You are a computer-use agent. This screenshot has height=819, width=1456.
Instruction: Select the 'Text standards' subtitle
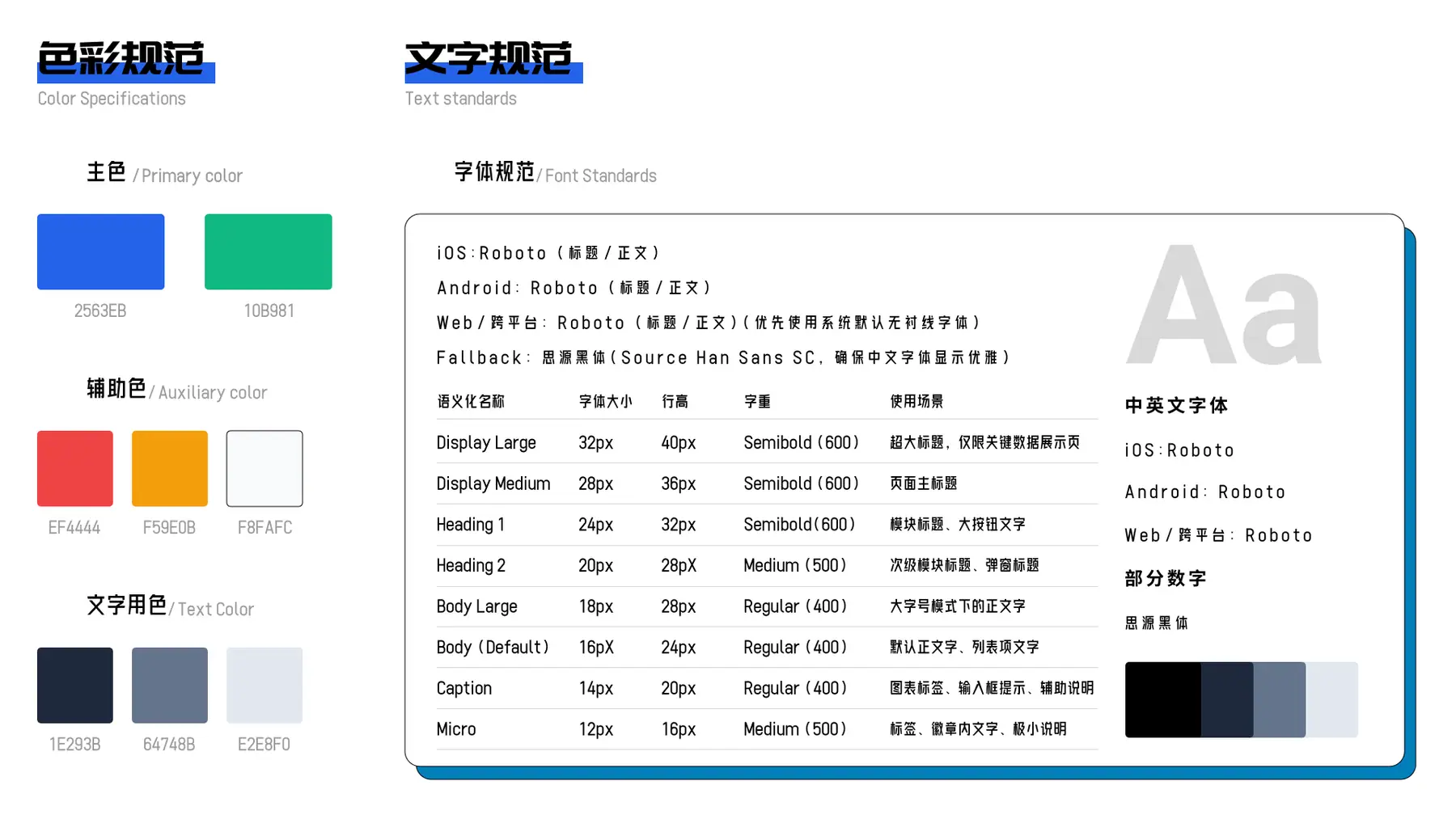pyautogui.click(x=460, y=99)
